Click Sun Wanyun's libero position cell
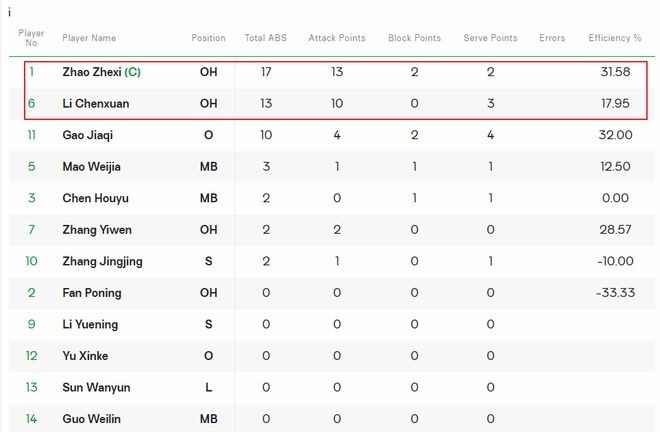This screenshot has width=660, height=432. point(208,387)
